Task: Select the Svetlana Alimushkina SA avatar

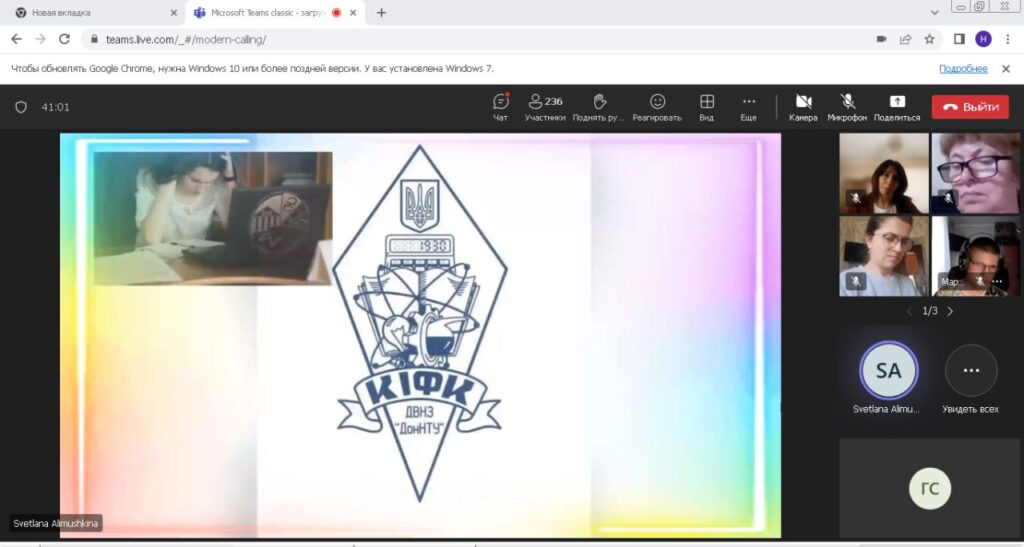Action: tap(888, 371)
